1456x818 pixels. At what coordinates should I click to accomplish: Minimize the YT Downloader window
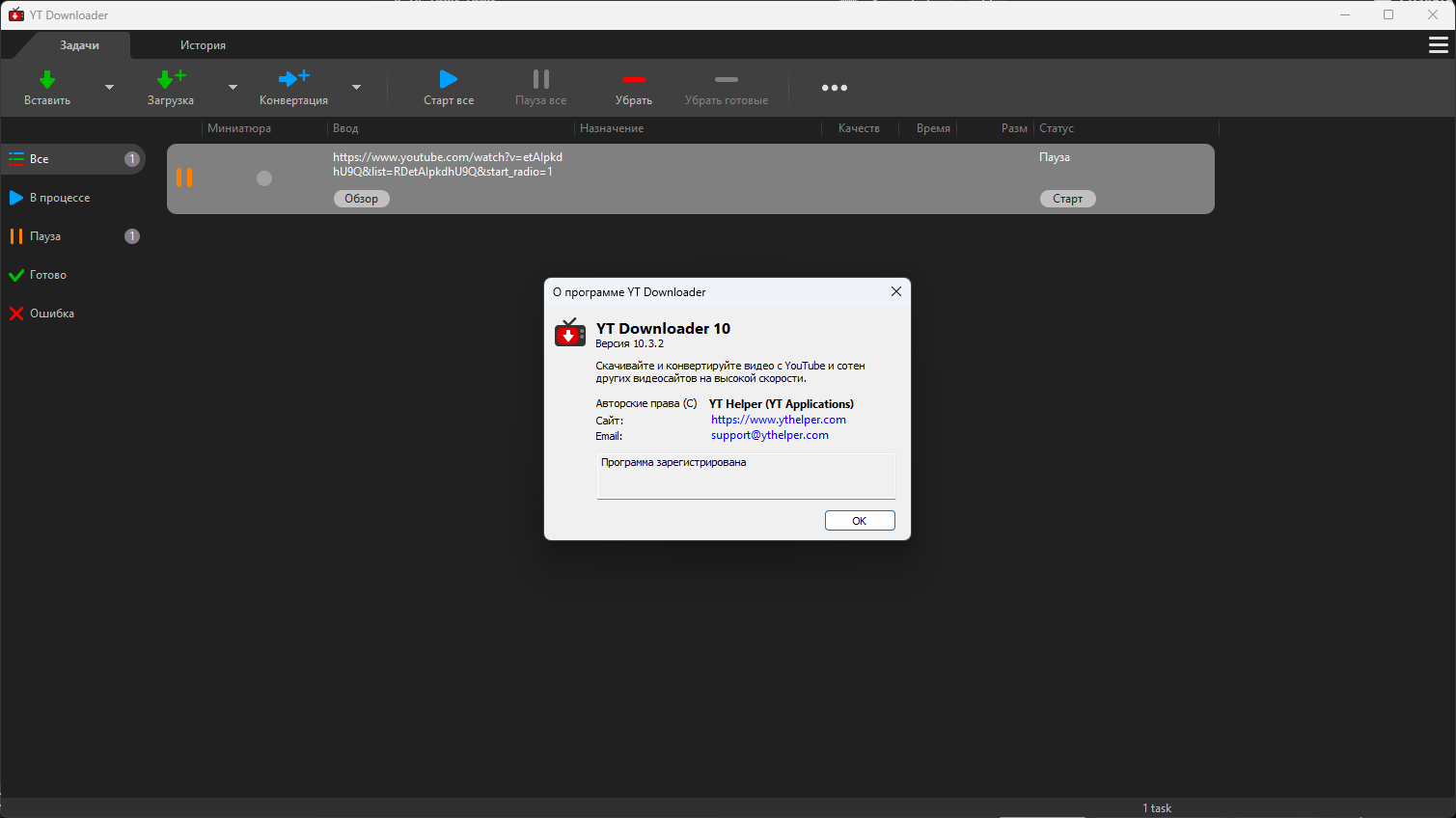[1345, 14]
